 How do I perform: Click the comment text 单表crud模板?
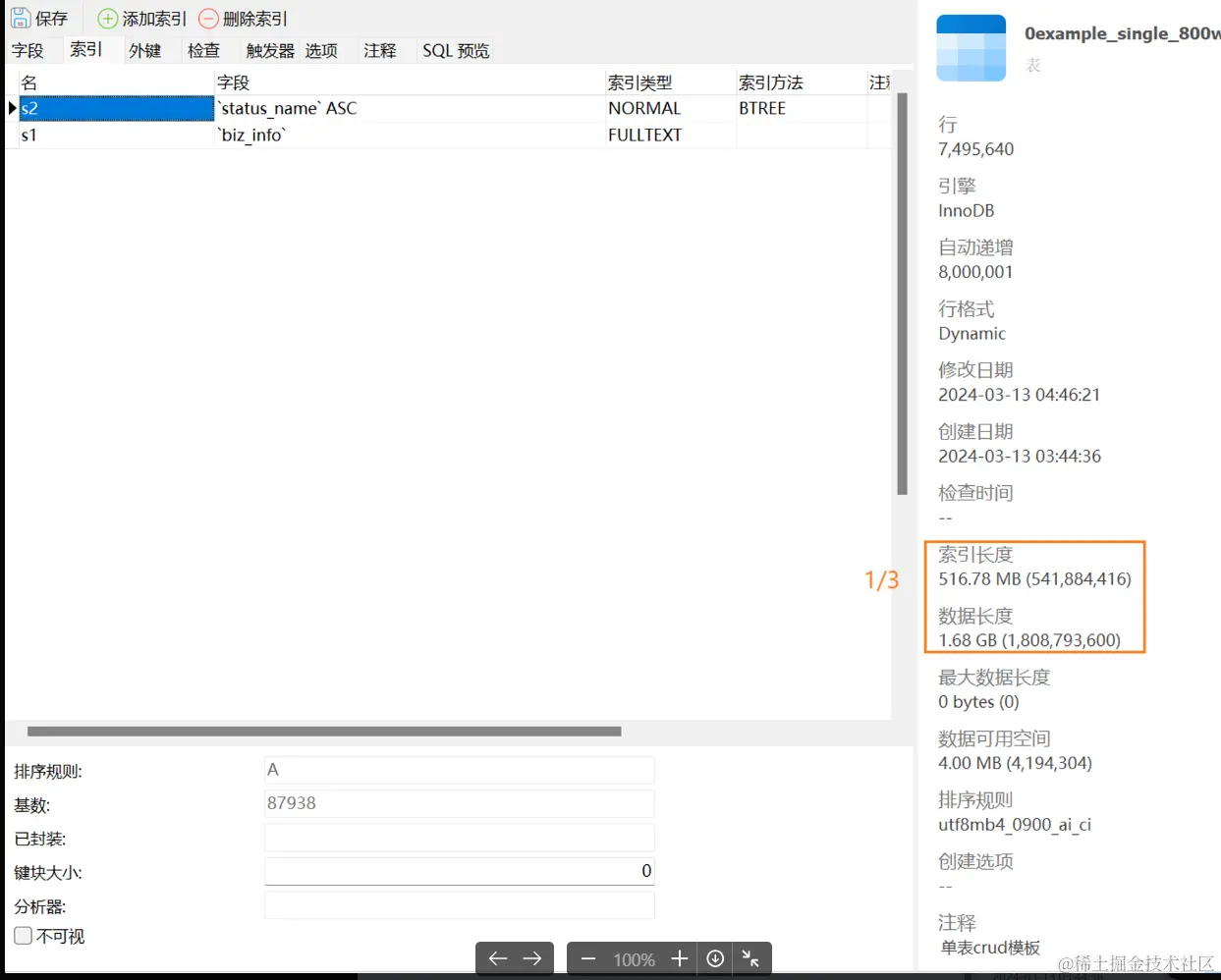(990, 948)
